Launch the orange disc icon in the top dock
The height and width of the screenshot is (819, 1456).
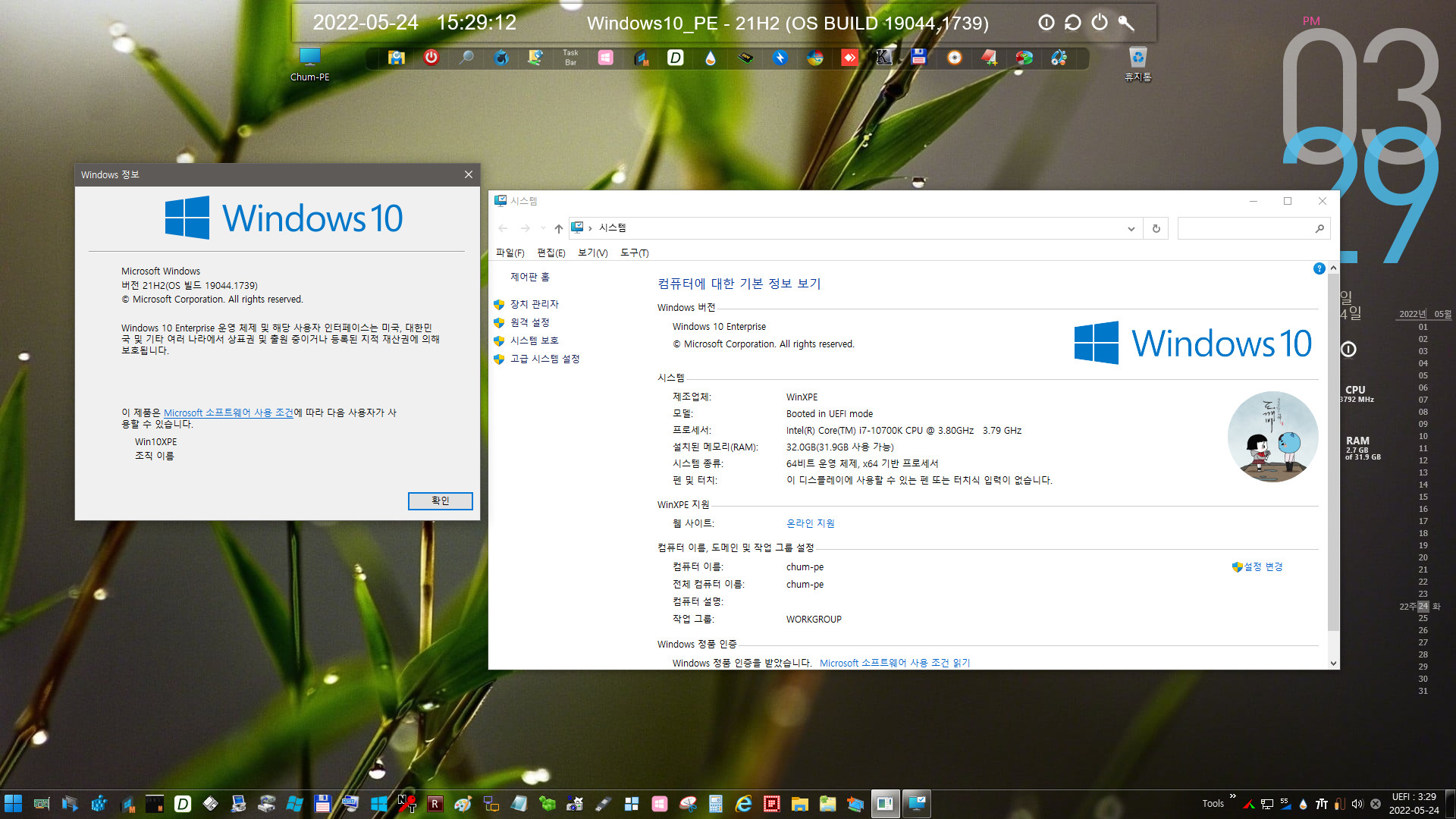(954, 58)
